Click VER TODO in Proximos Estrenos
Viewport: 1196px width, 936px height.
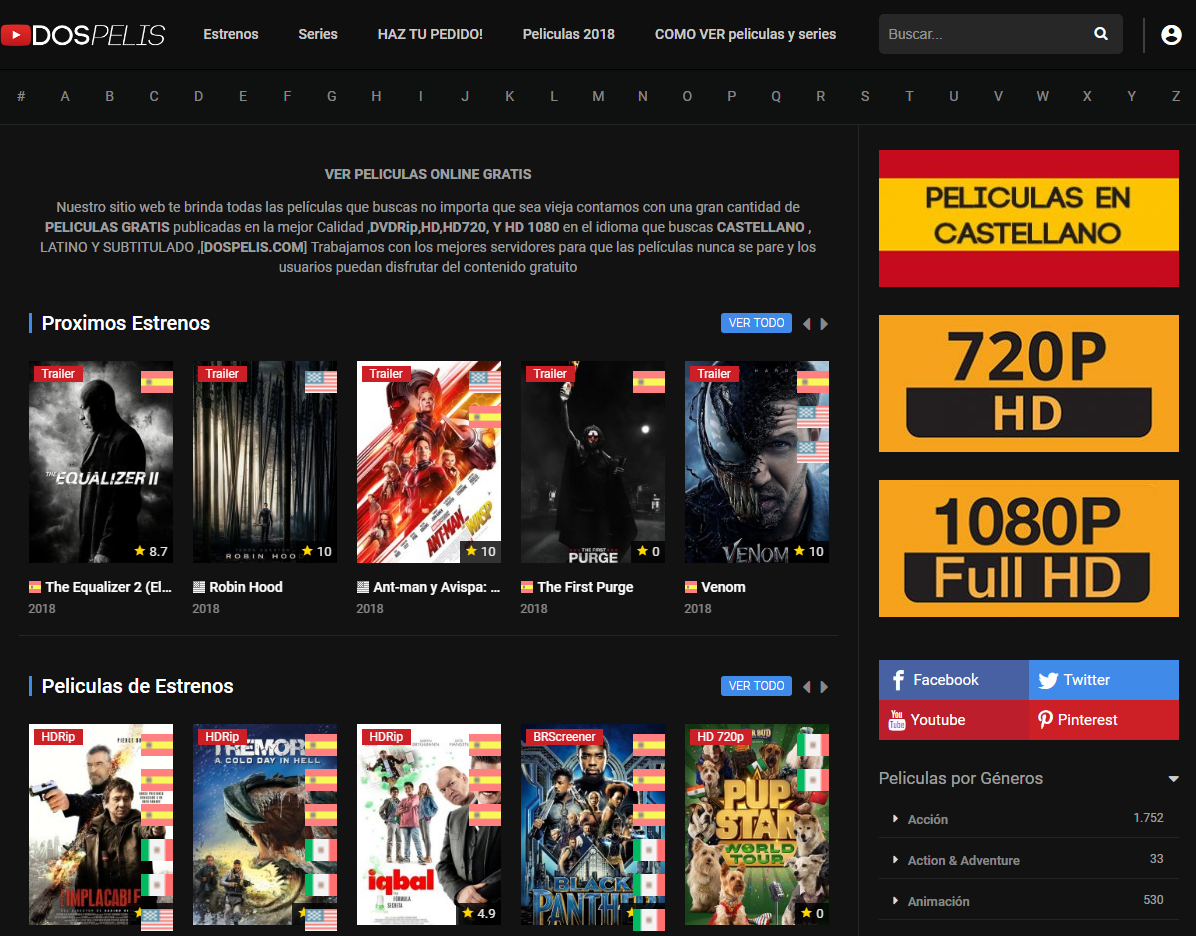click(756, 323)
